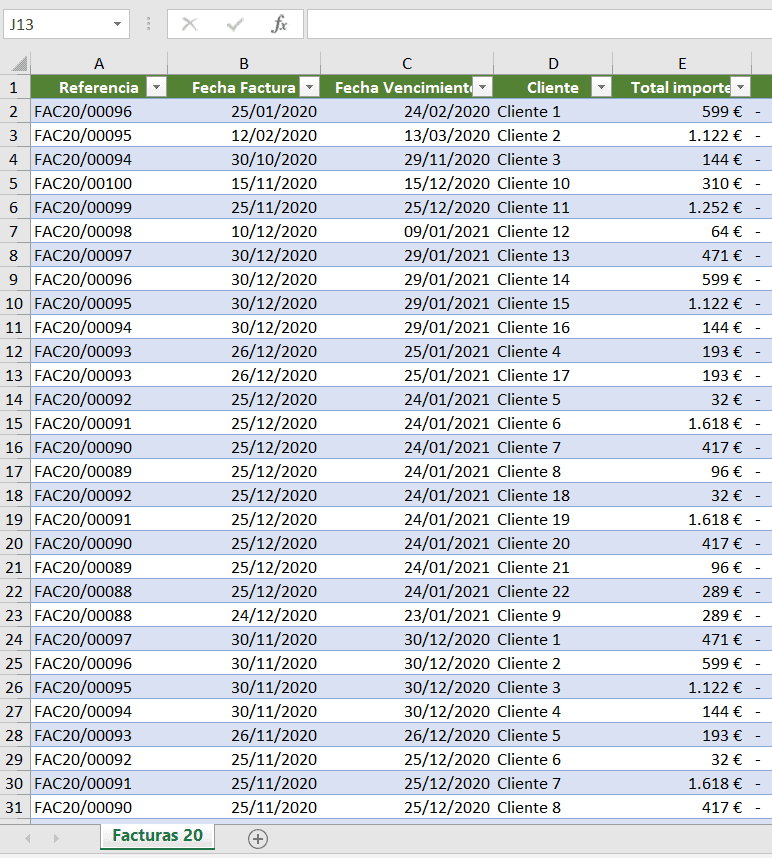Click the Cliente 15 cell
Image resolution: width=772 pixels, height=858 pixels.
tap(553, 303)
